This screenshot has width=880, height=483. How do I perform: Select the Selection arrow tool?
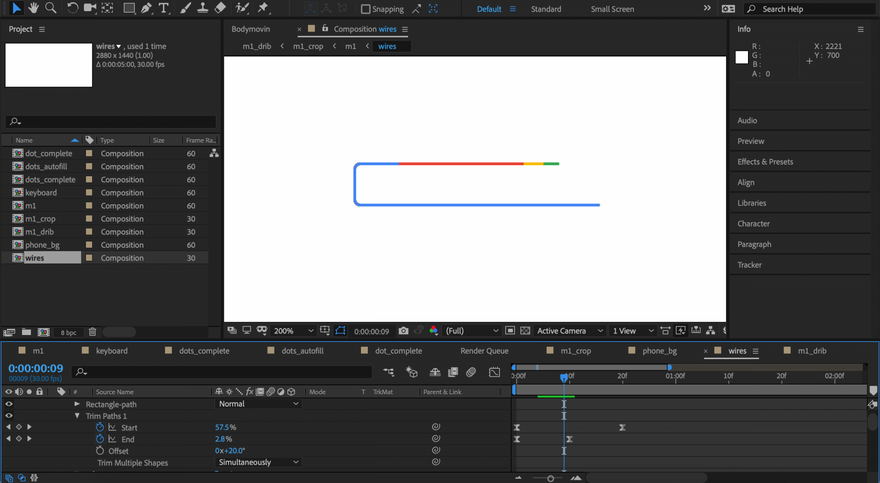(x=16, y=8)
